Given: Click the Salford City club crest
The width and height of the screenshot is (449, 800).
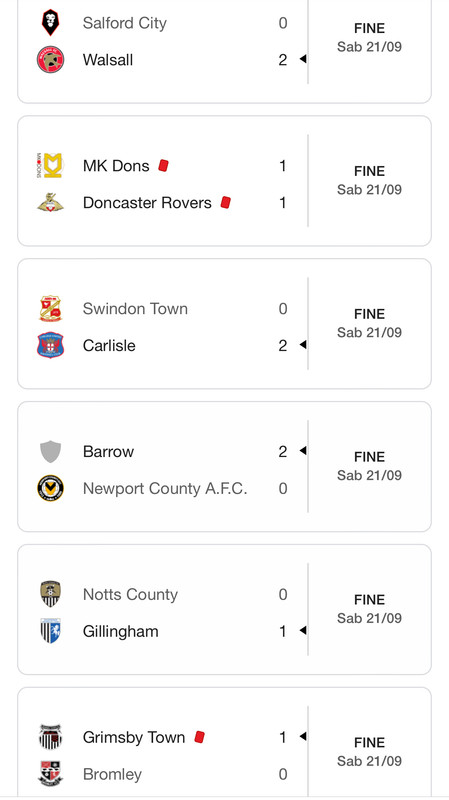Looking at the screenshot, I should (x=51, y=23).
